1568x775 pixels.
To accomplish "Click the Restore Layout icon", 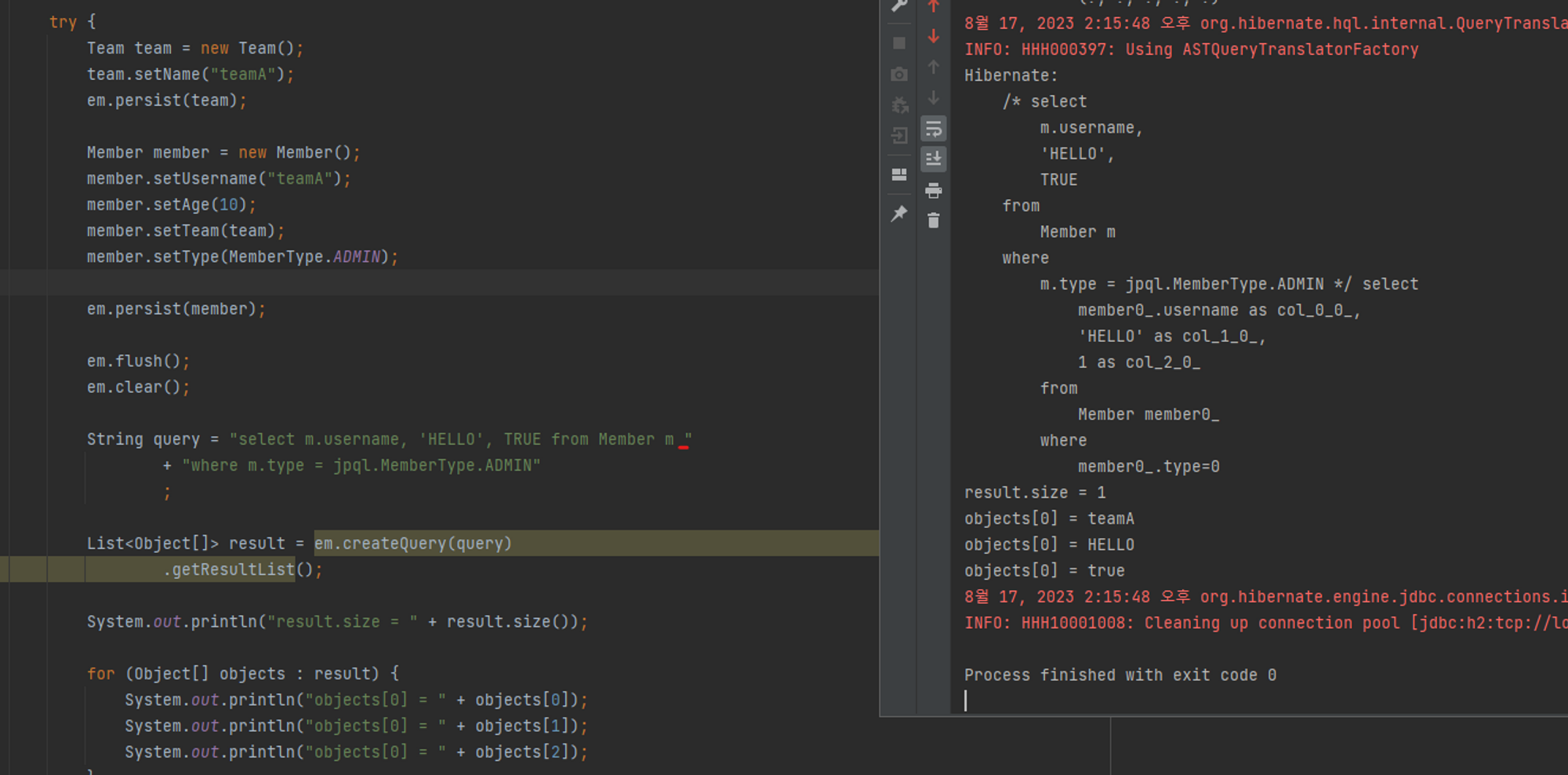I will point(899,174).
